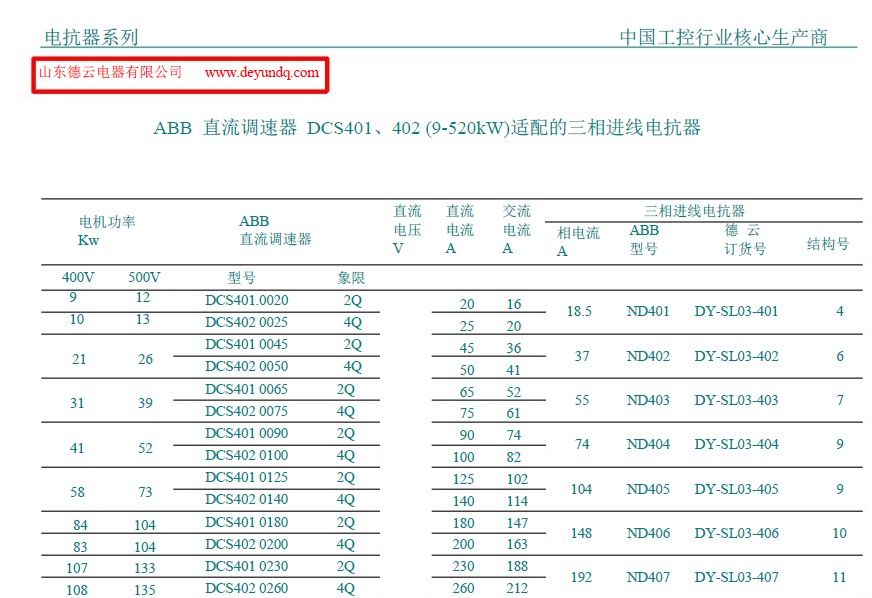Click the ABB reactor type ND403
872x598 pixels.
coord(648,401)
